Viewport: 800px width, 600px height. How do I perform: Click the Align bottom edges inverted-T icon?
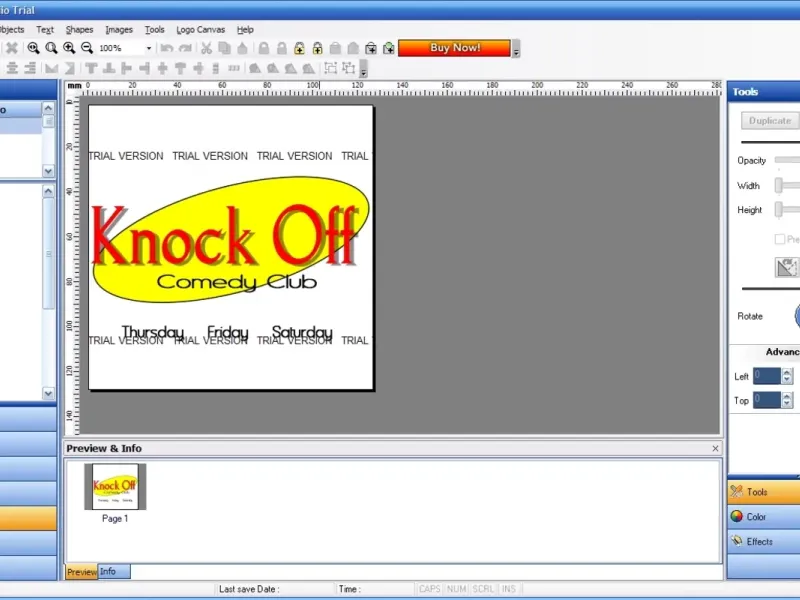109,68
